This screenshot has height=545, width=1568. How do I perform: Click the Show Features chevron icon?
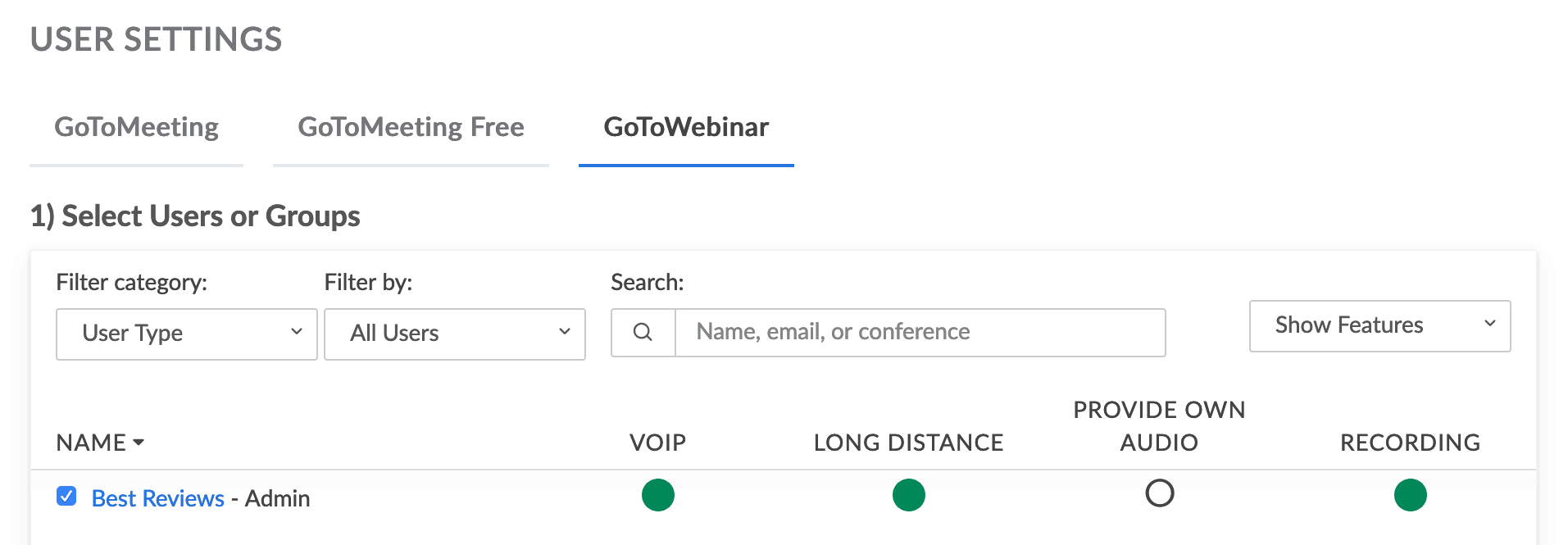coord(1491,325)
